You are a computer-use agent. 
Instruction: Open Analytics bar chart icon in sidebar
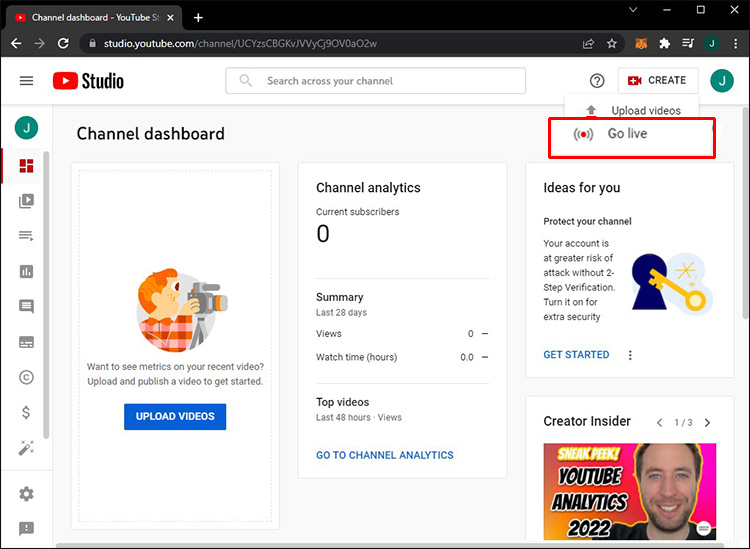click(26, 272)
